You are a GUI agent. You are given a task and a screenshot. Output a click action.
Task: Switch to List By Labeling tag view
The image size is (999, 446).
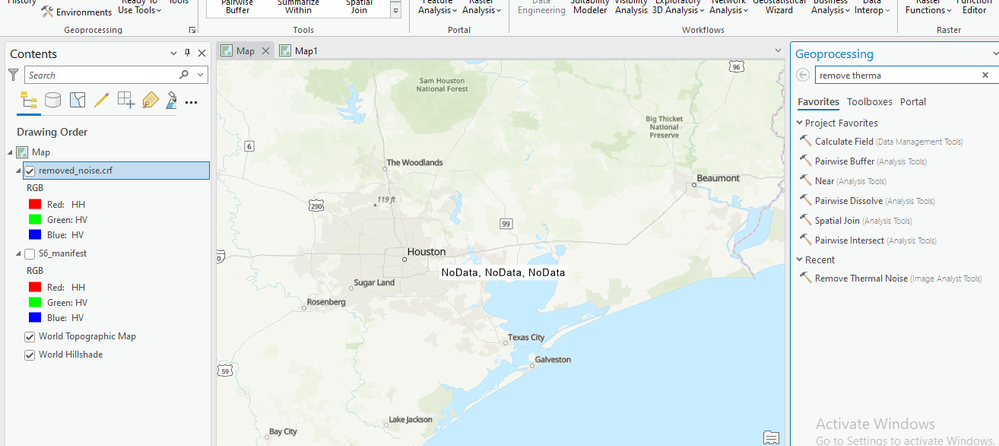[x=150, y=100]
